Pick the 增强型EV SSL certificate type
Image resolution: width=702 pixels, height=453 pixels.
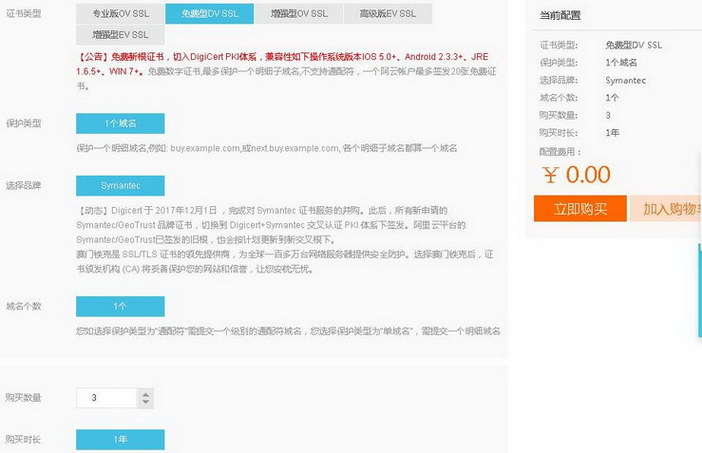click(x=120, y=34)
